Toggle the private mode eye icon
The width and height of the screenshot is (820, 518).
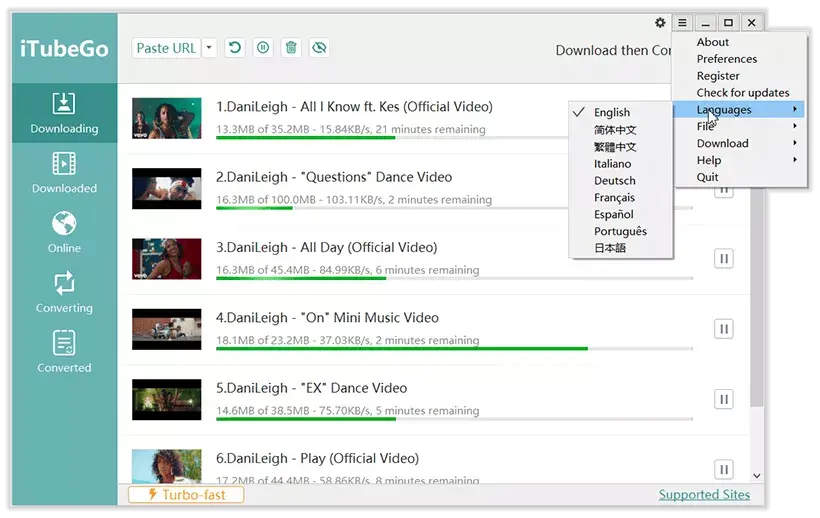click(319, 48)
